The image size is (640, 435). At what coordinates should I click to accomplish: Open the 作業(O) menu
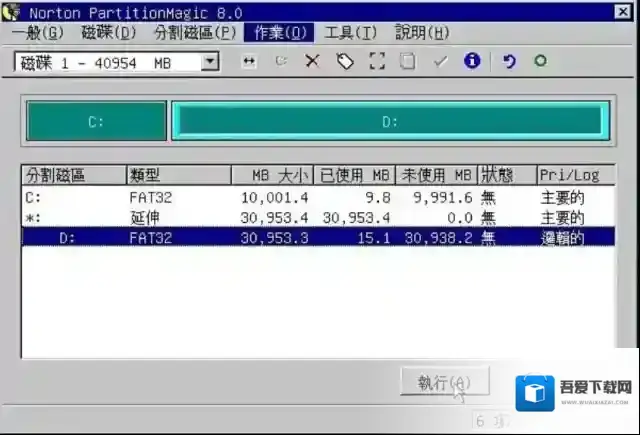[x=279, y=33]
